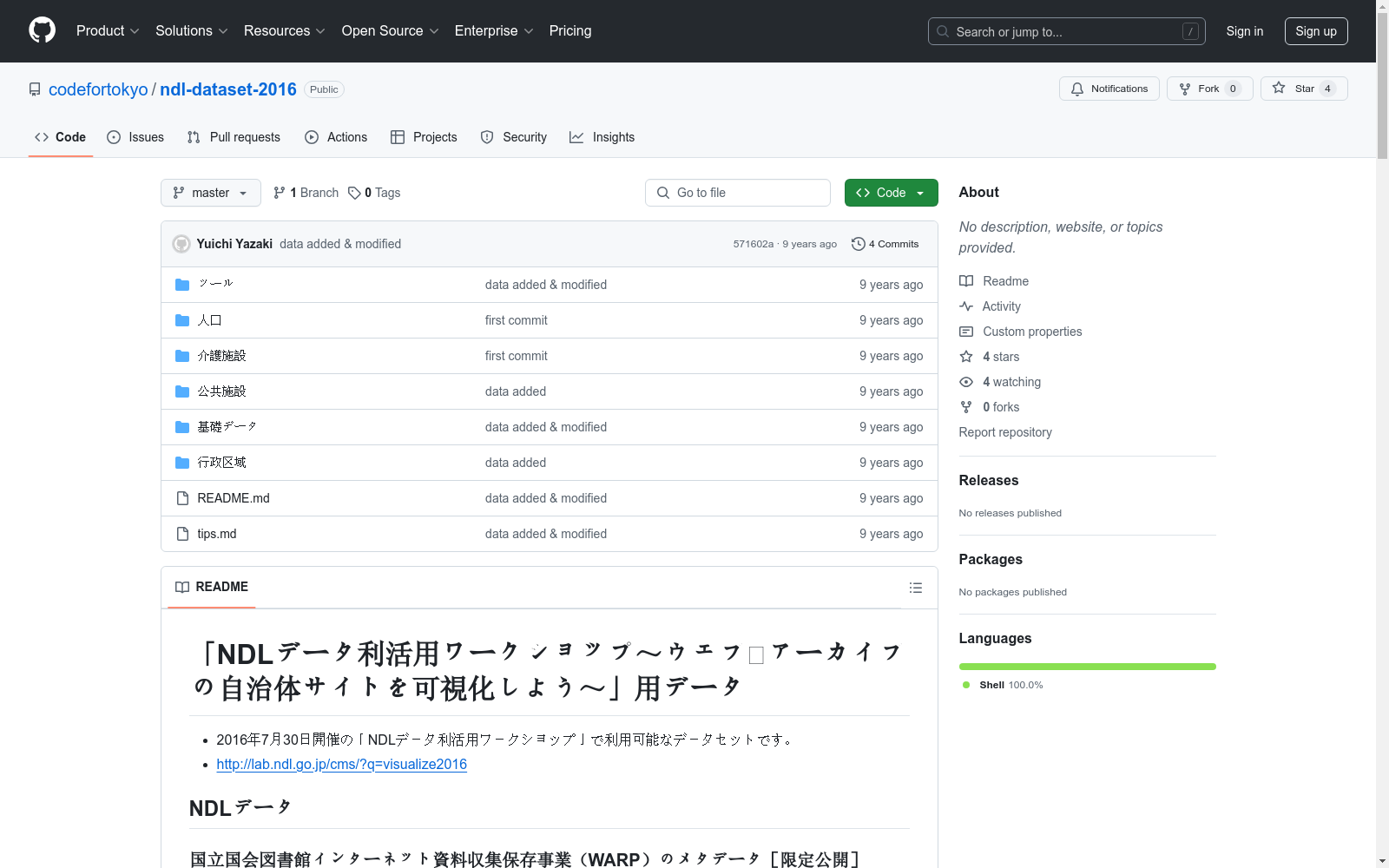Open the visualize2016 lab.ndl.go.jp link
Screen dimensions: 1389x868
342,764
